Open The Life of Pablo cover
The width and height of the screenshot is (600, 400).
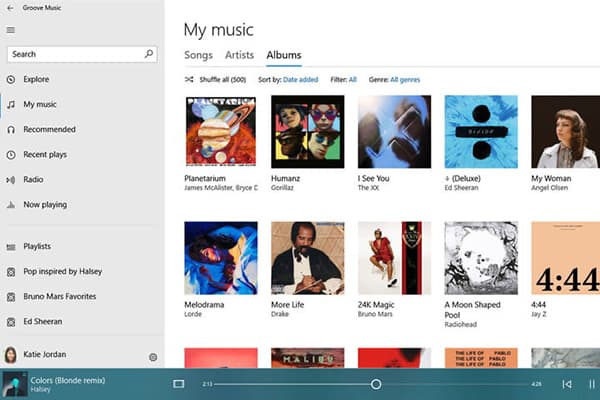481,358
